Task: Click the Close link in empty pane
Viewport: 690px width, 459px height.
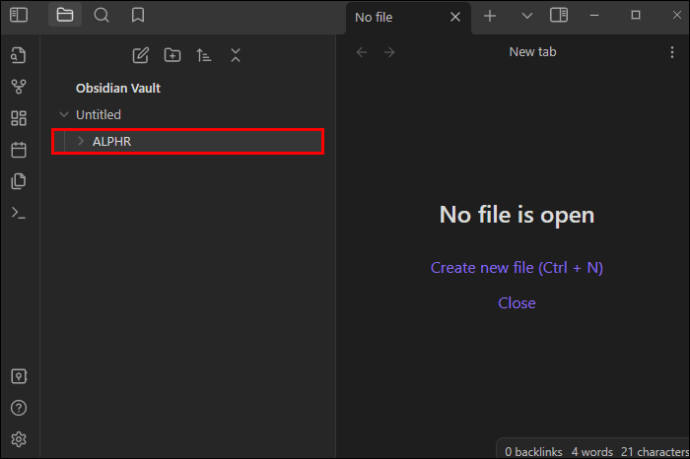Action: (517, 303)
